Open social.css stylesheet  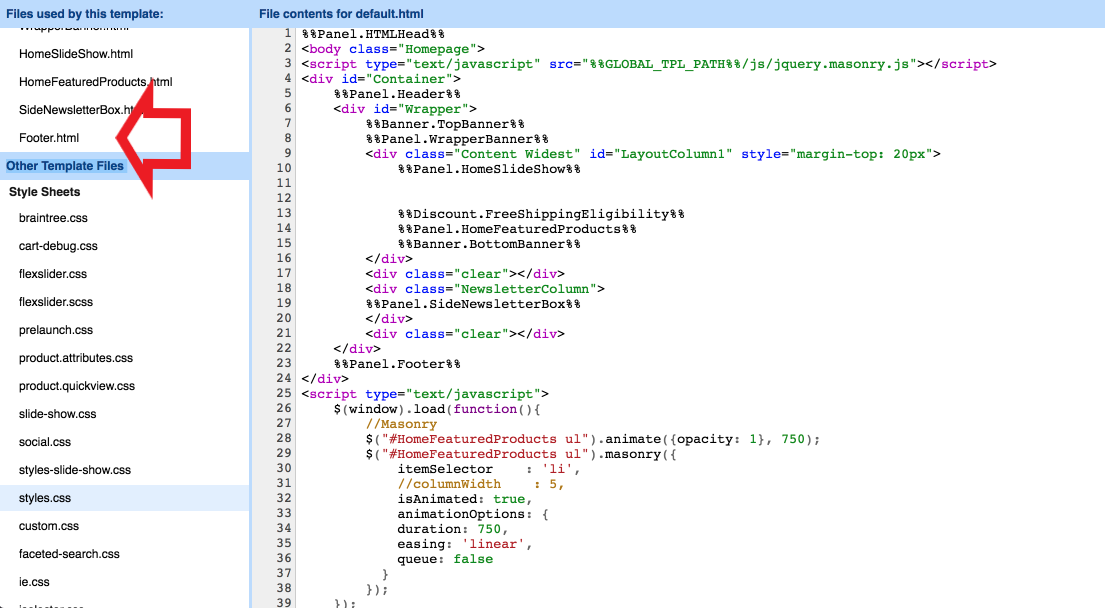click(x=44, y=442)
